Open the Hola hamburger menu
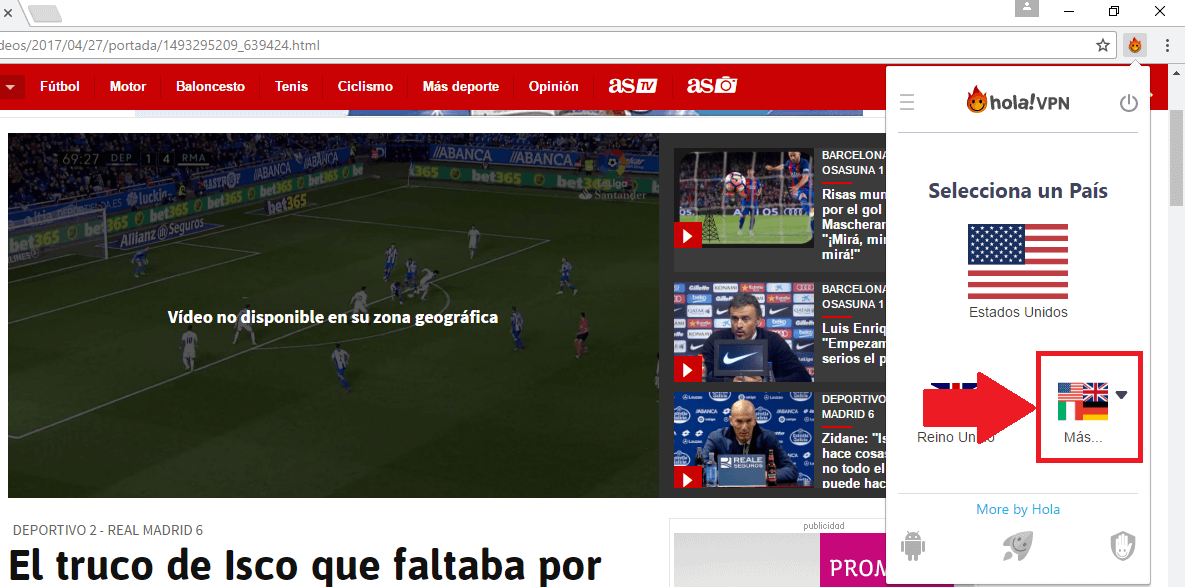This screenshot has height=587, width=1185. [x=907, y=102]
